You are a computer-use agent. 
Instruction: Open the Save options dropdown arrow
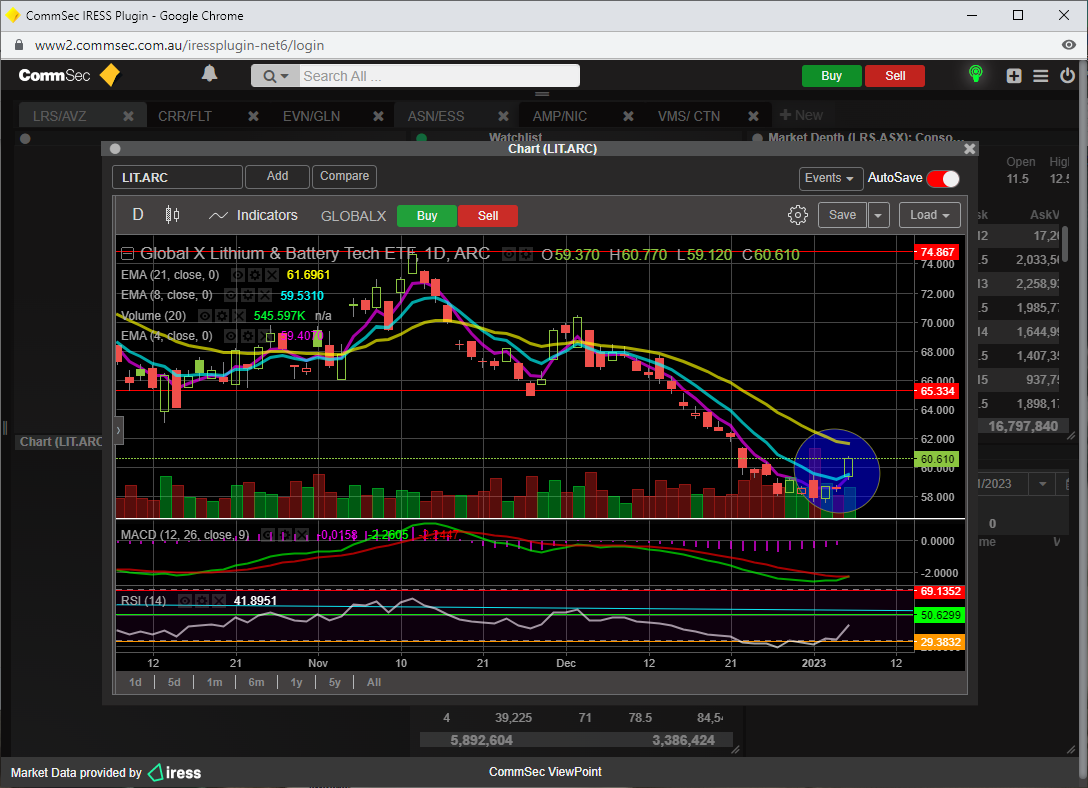(878, 215)
